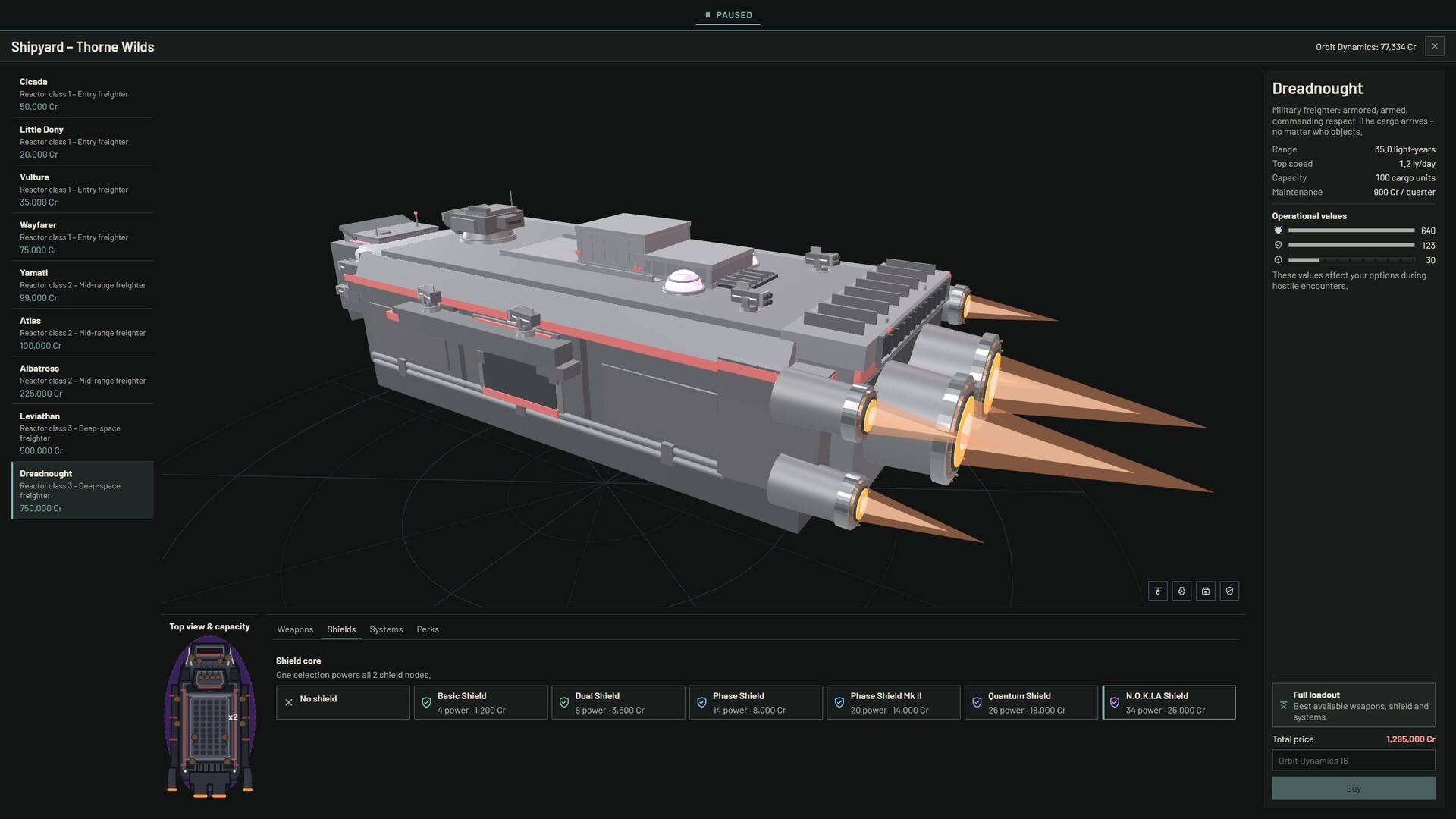Click the top view ship thumbnail
Viewport: 1456px width, 819px height.
tap(210, 717)
